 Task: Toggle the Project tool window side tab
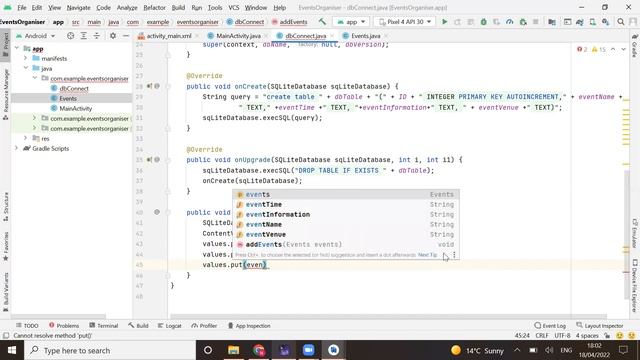coord(5,45)
